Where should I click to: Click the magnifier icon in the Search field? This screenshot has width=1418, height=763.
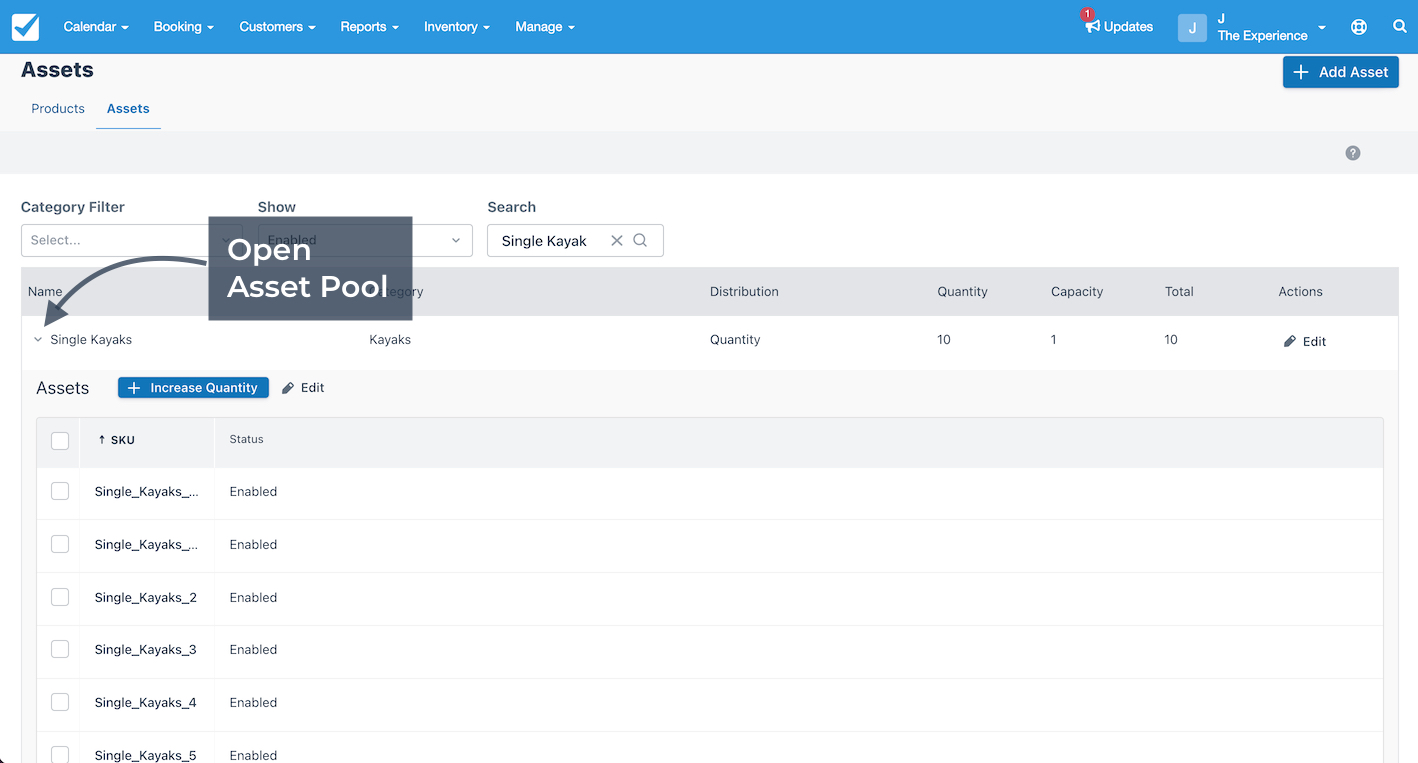641,240
